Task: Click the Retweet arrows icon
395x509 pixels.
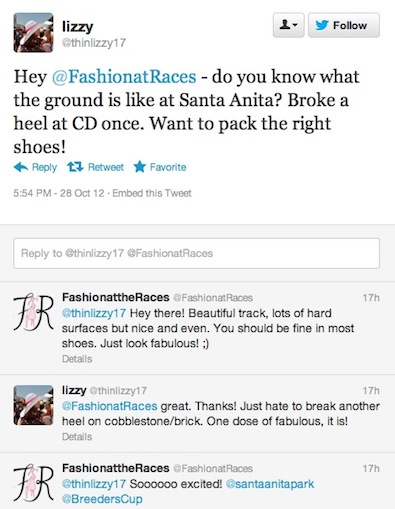Action: click(75, 167)
